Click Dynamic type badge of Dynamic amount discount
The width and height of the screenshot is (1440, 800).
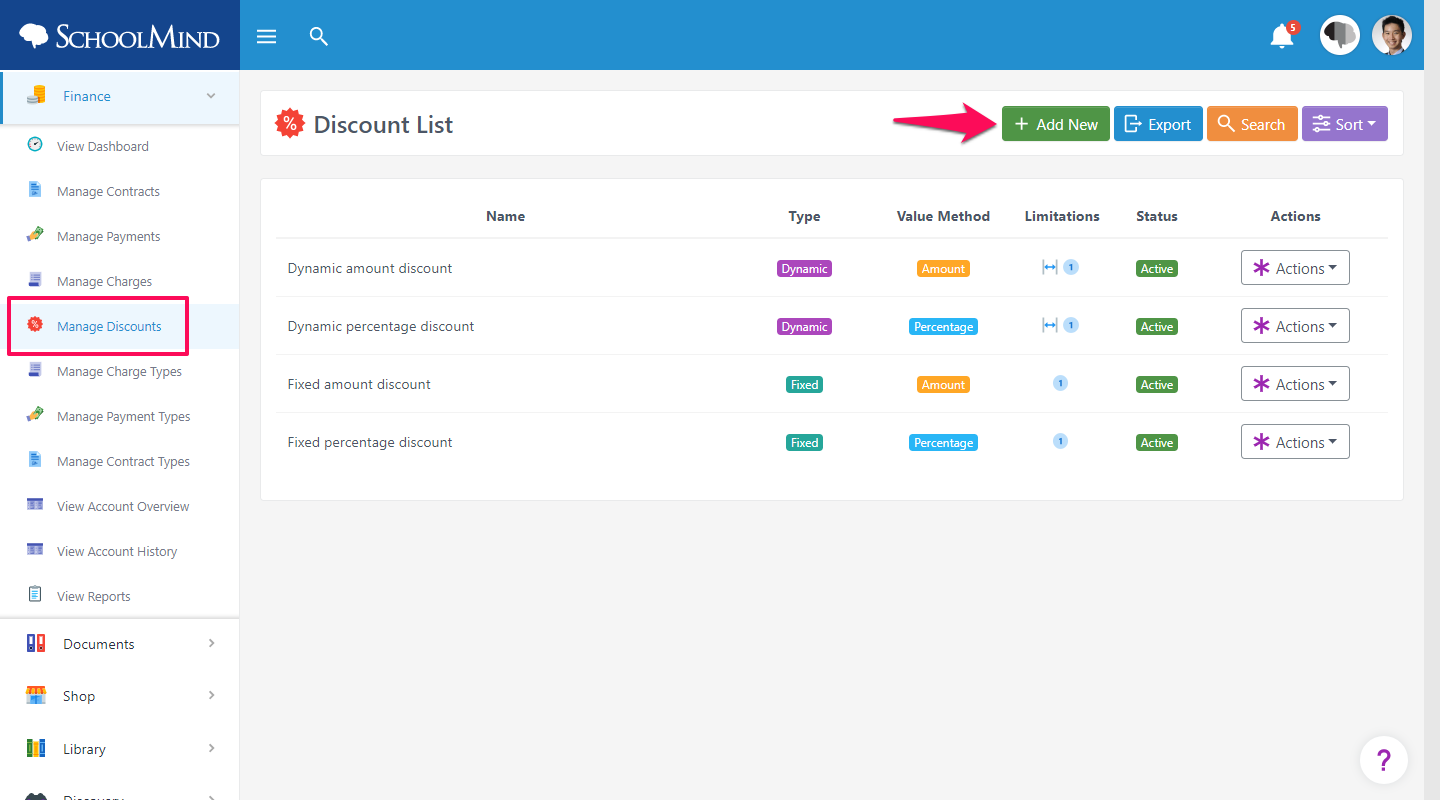click(x=804, y=269)
